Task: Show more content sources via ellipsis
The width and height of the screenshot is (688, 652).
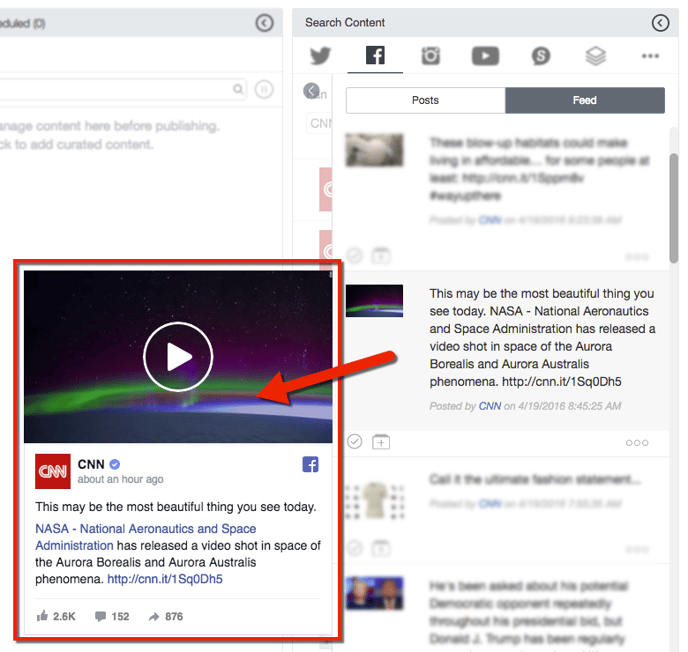Action: click(650, 56)
